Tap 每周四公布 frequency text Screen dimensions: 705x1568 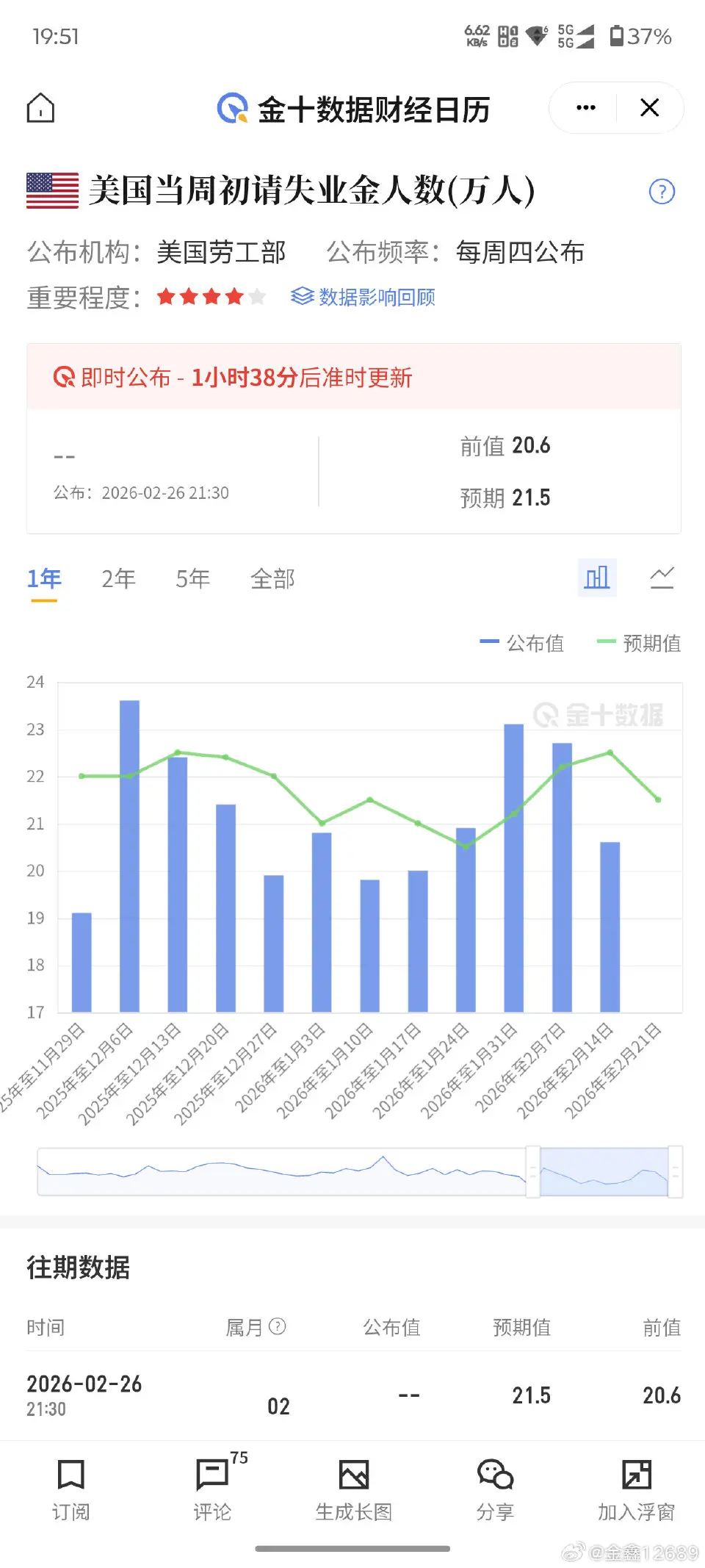520,252
